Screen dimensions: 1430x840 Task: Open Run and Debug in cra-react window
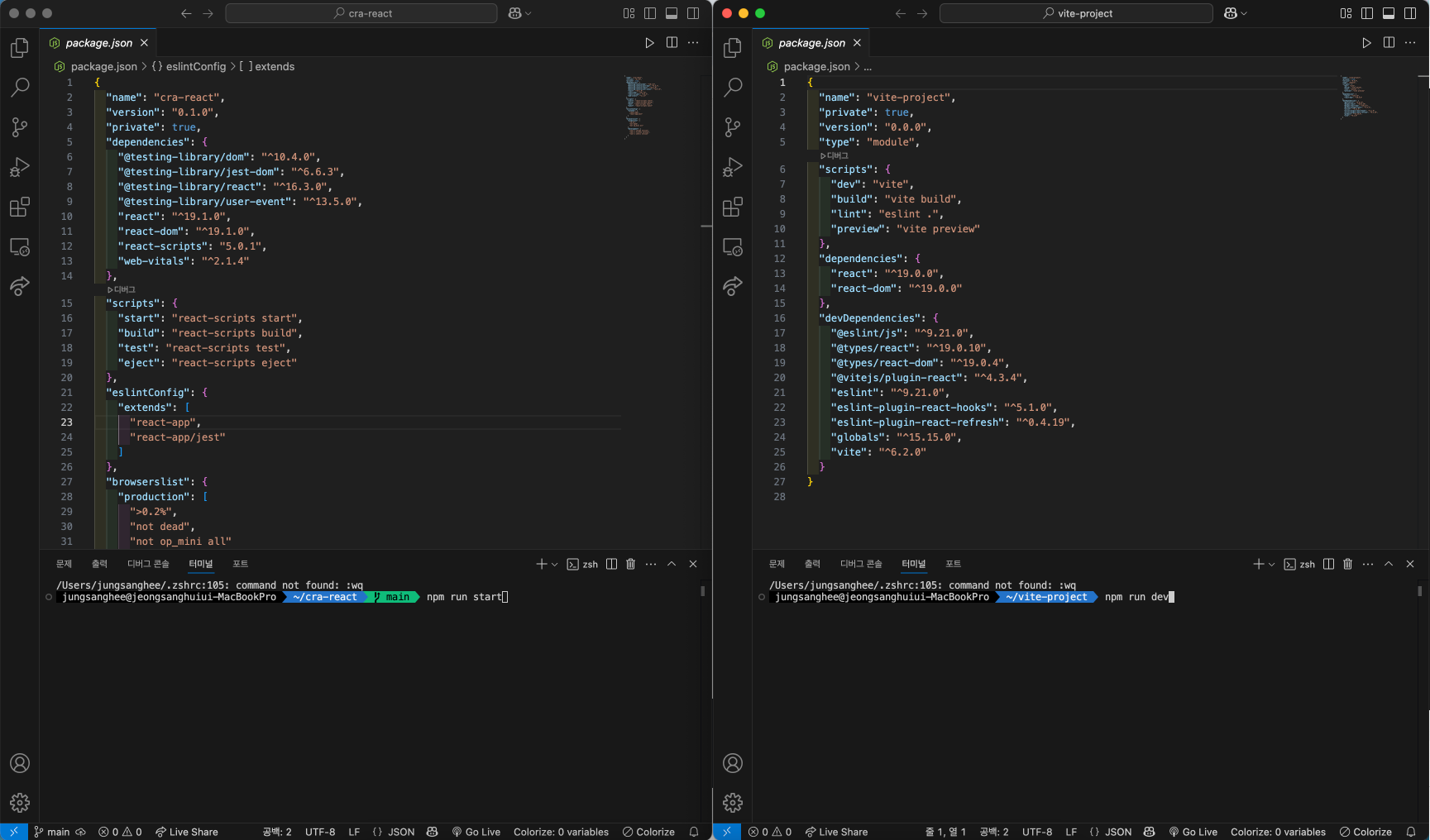click(x=20, y=167)
